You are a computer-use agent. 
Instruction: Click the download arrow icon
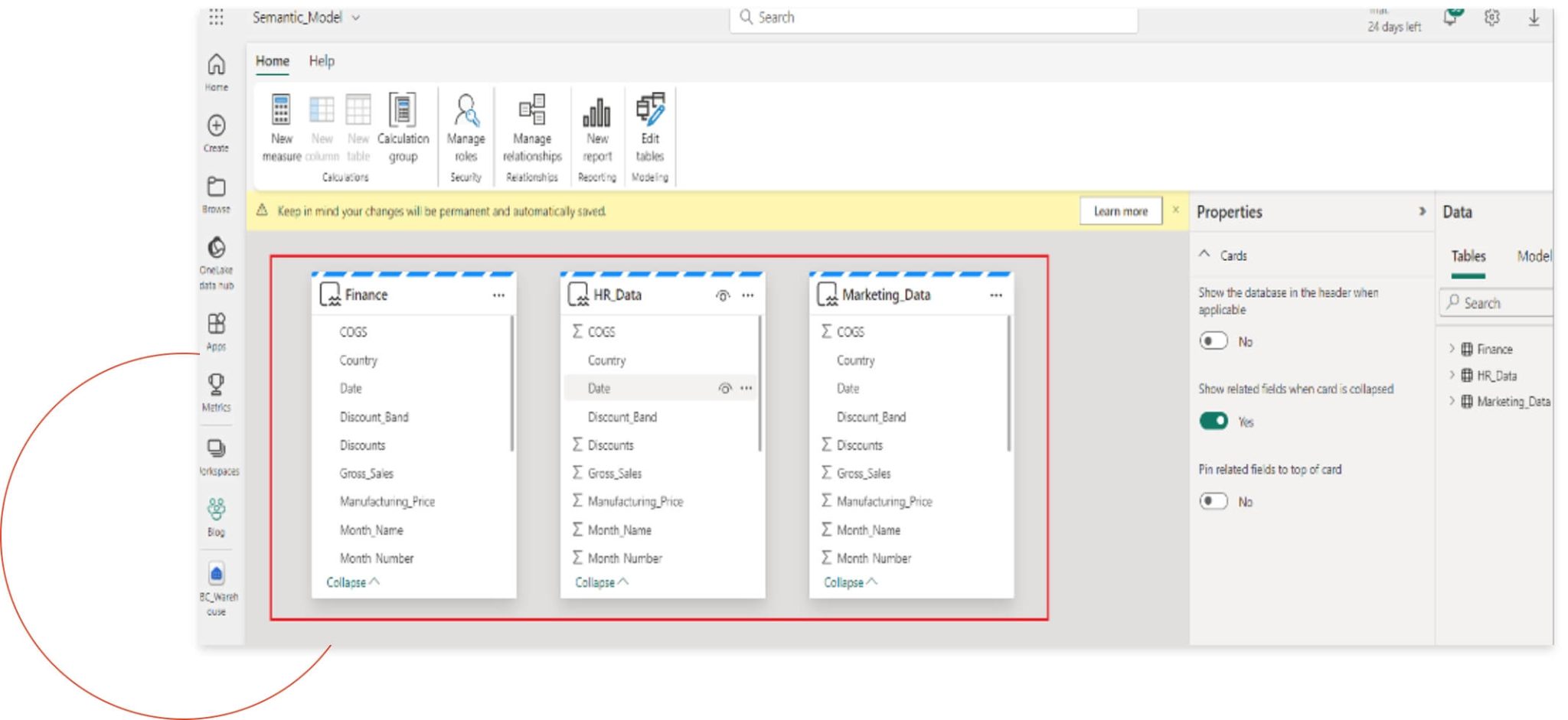pos(1534,17)
